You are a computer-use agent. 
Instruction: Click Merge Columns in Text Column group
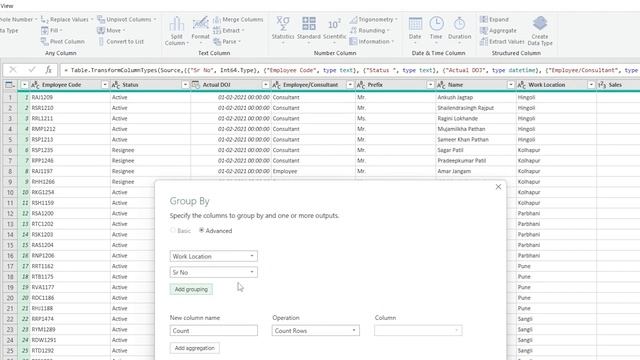point(238,20)
